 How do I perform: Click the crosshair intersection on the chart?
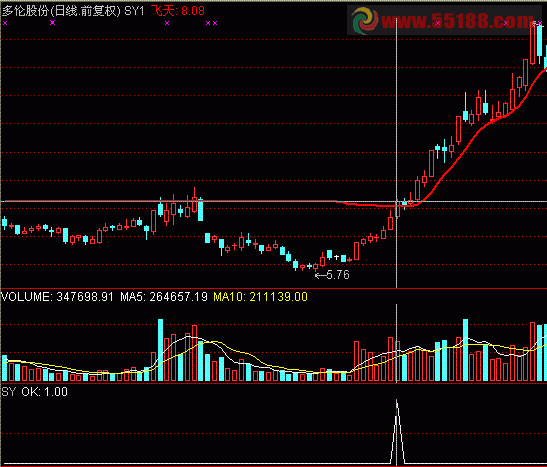(x=397, y=201)
